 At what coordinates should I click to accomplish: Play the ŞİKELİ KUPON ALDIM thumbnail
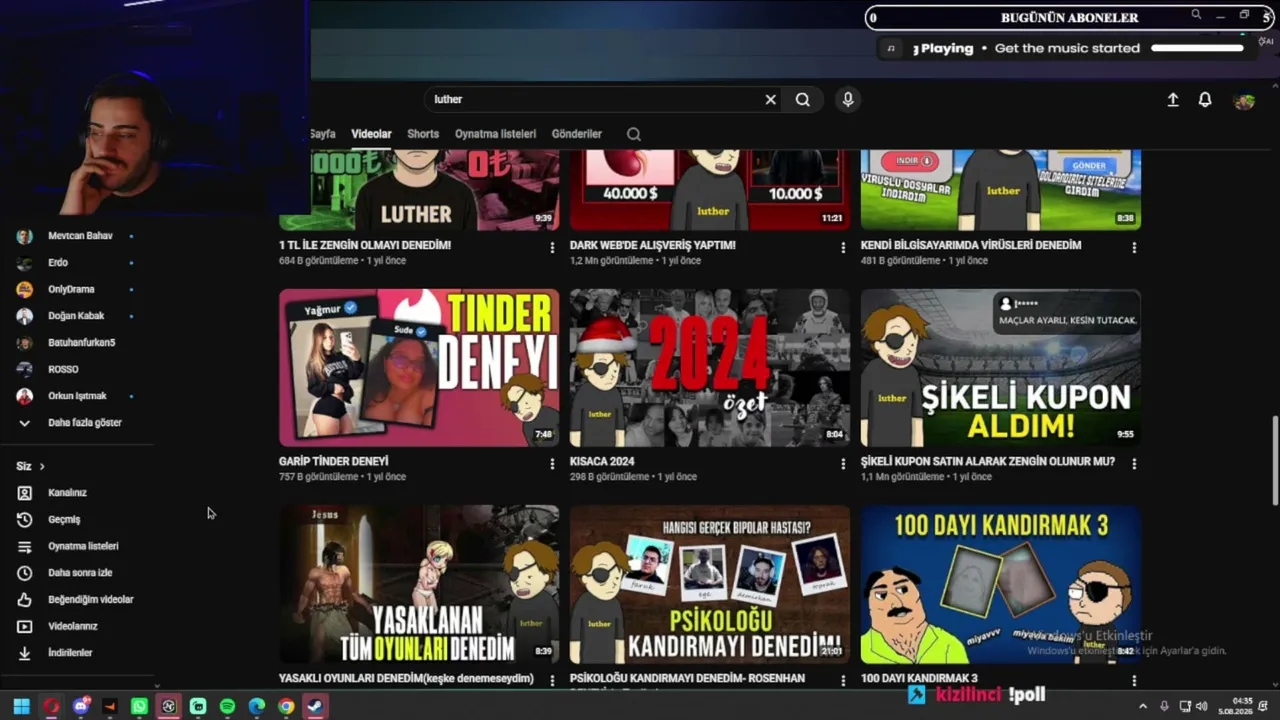[1001, 368]
